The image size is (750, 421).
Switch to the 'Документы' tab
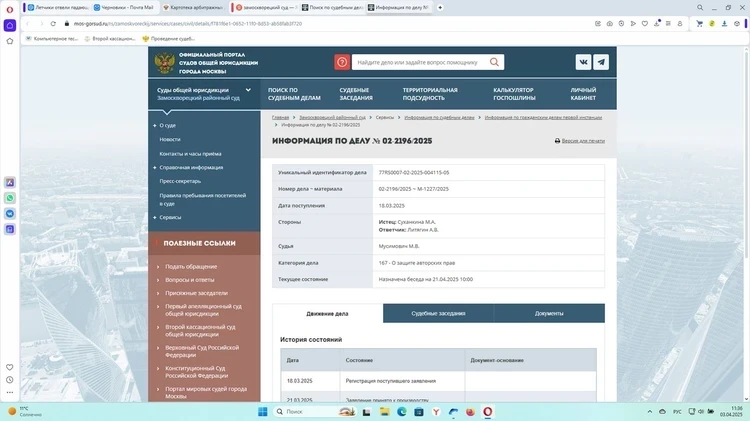(x=549, y=313)
